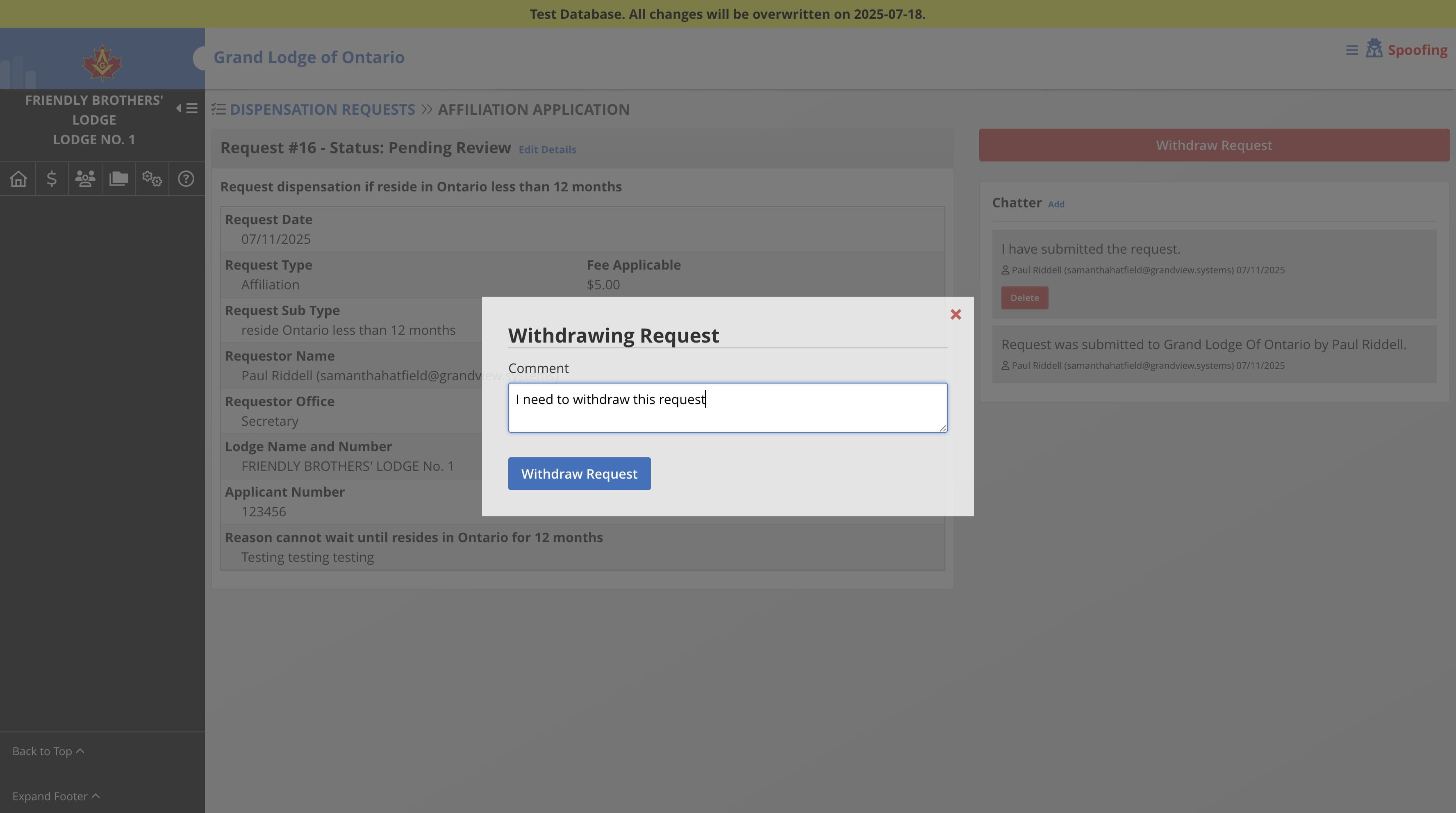The width and height of the screenshot is (1456, 813).
Task: Delete the 'I have submitted the request' chatter
Action: click(1024, 298)
